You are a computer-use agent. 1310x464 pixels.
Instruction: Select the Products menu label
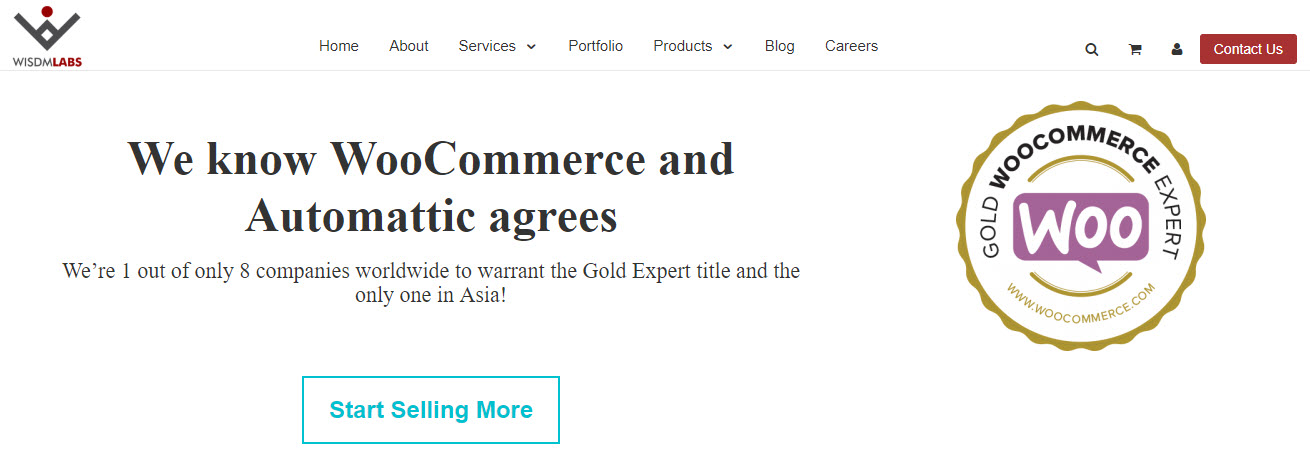[683, 46]
